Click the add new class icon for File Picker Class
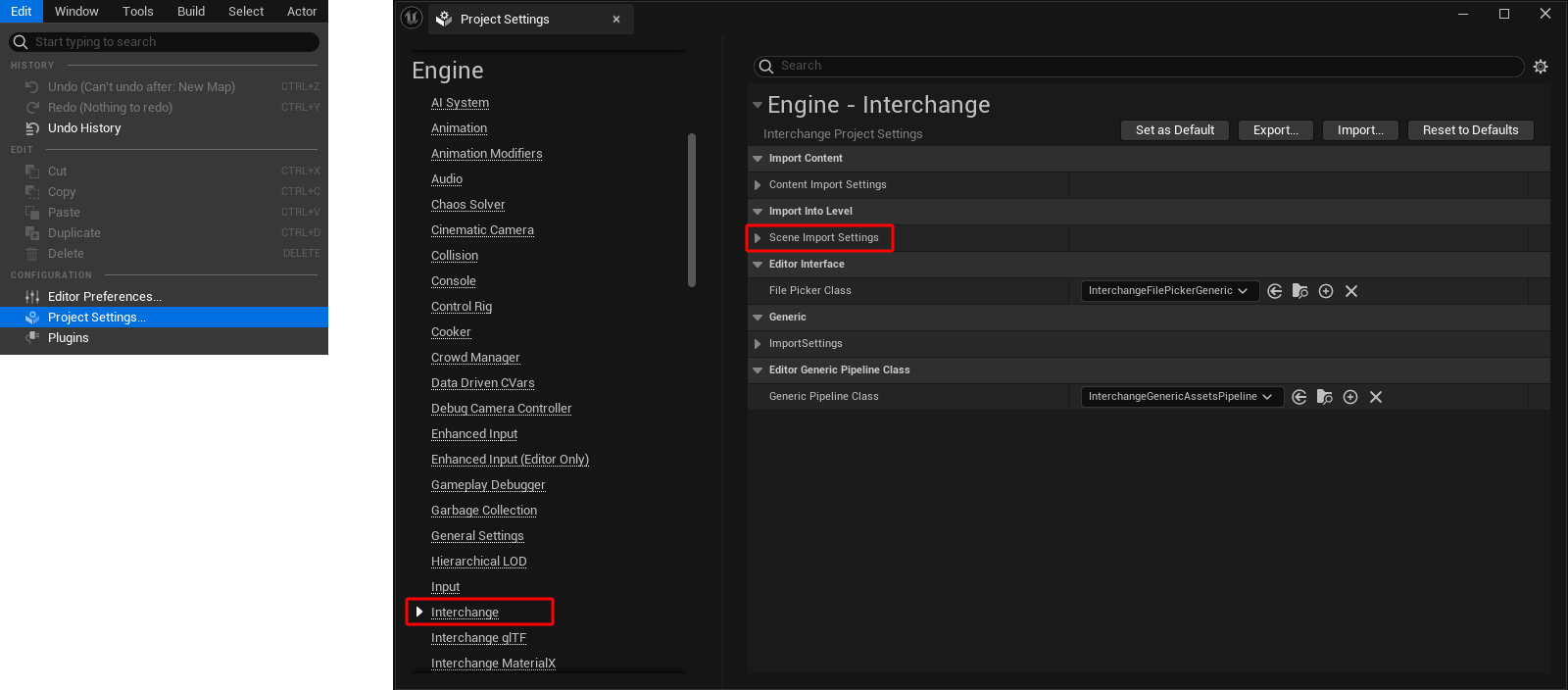 tap(1326, 291)
